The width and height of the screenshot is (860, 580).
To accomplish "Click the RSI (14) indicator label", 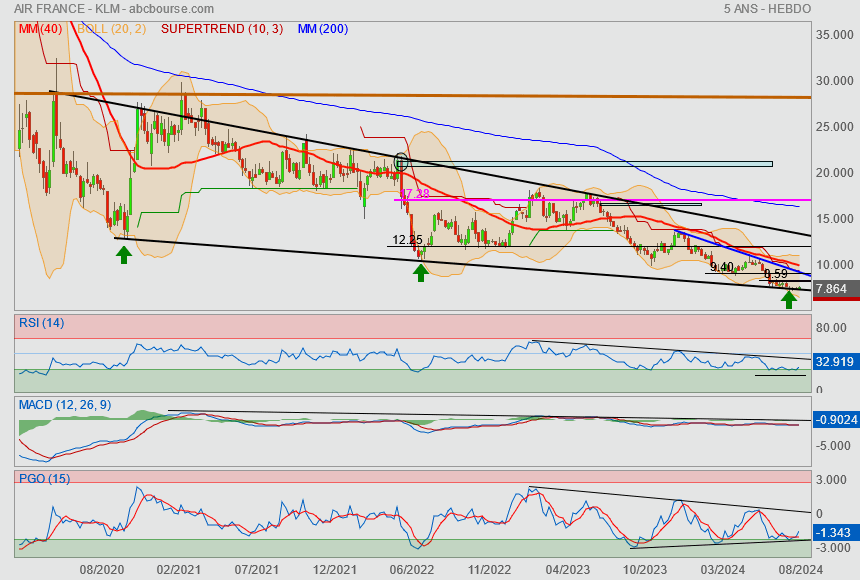I will coord(42,323).
